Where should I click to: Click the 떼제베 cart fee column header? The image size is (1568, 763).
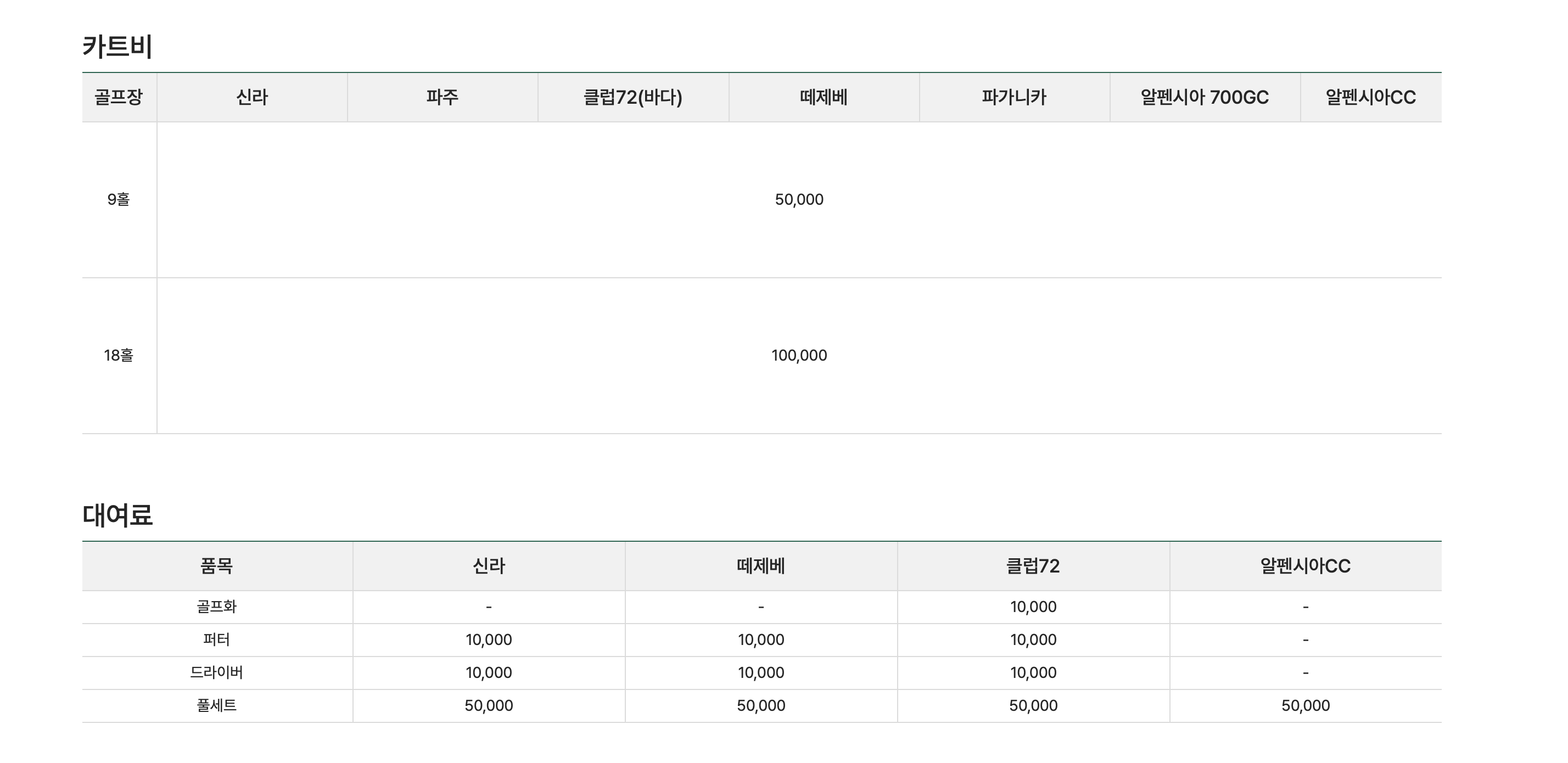click(824, 97)
